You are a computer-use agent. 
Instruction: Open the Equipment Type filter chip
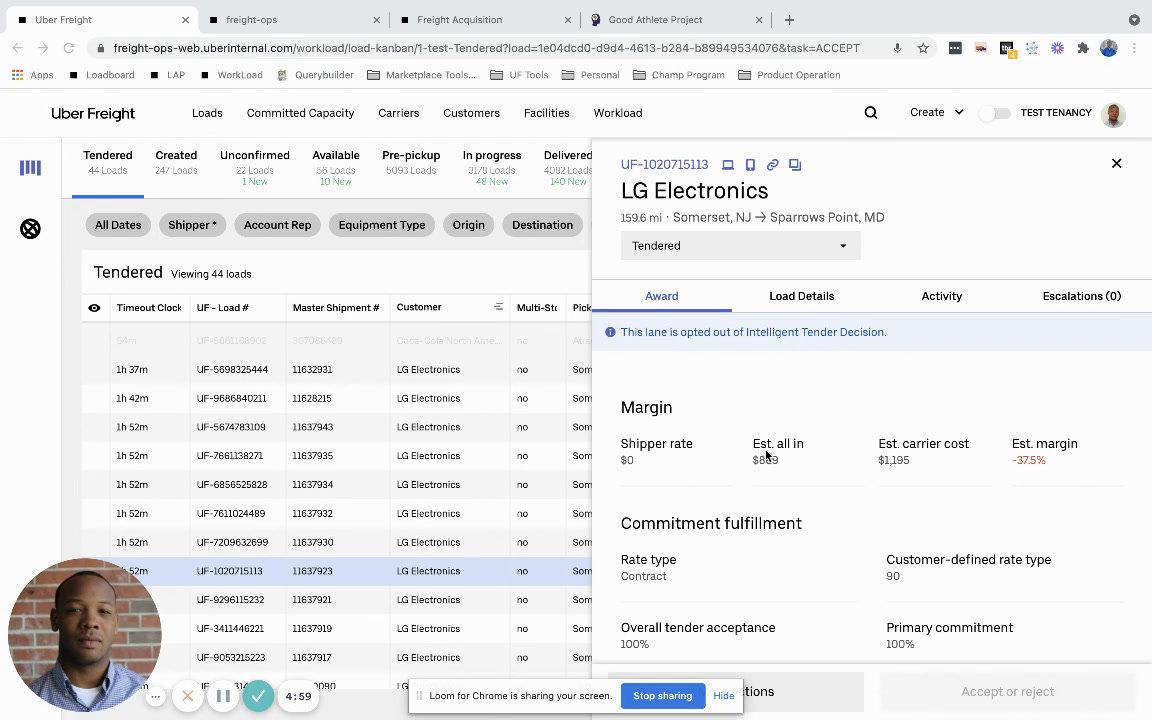coord(382,225)
